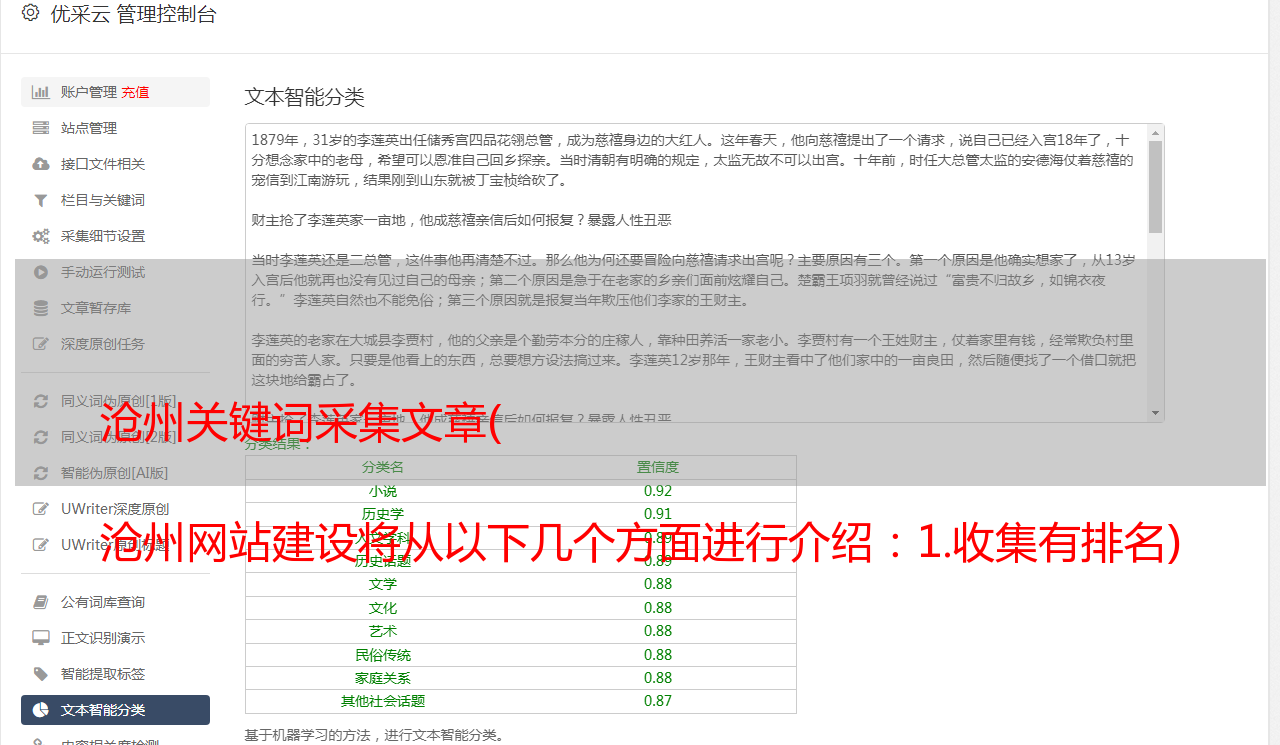Click the 置信度 column header

tap(658, 467)
